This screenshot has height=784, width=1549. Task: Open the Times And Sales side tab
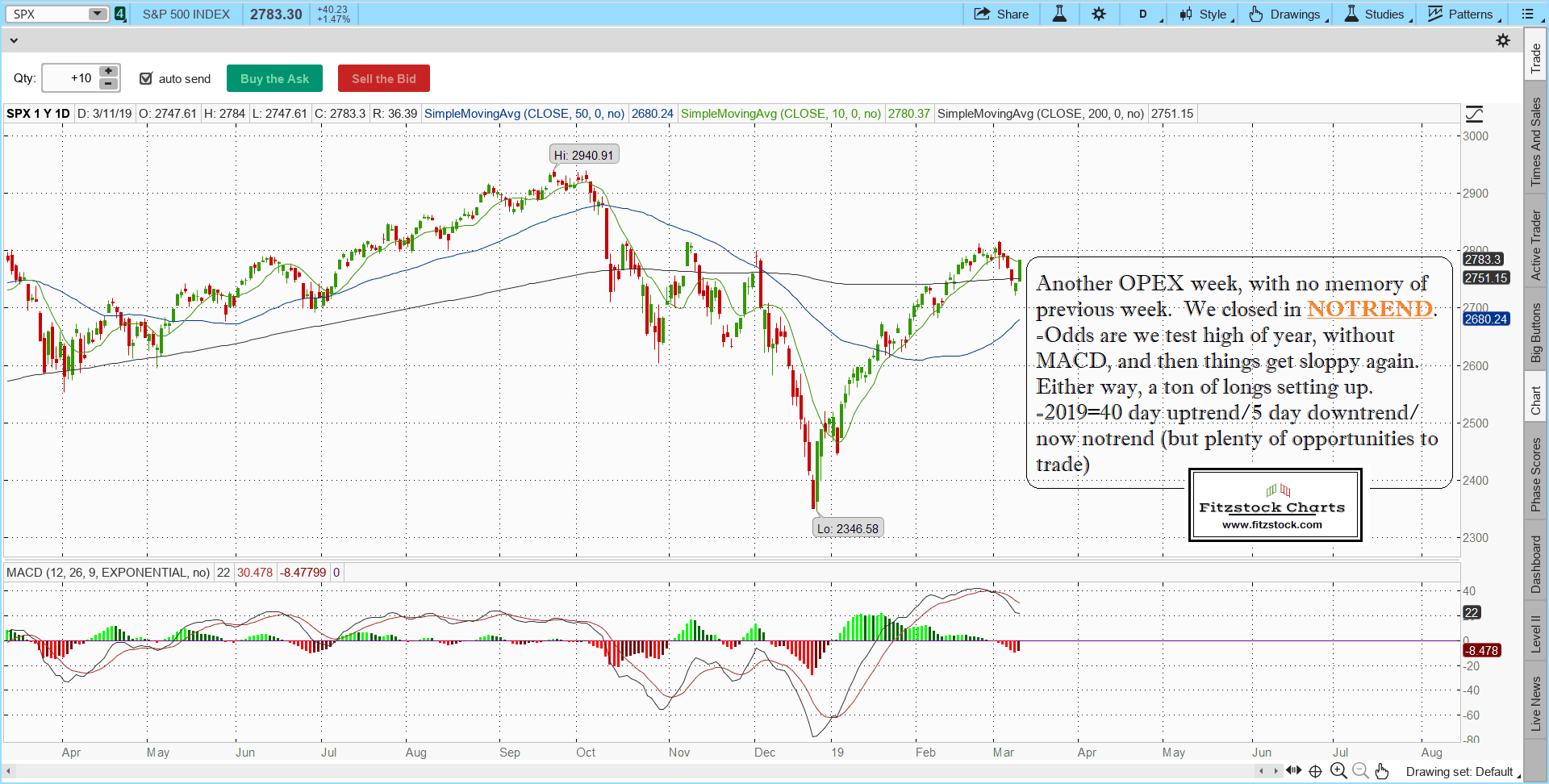(x=1536, y=142)
